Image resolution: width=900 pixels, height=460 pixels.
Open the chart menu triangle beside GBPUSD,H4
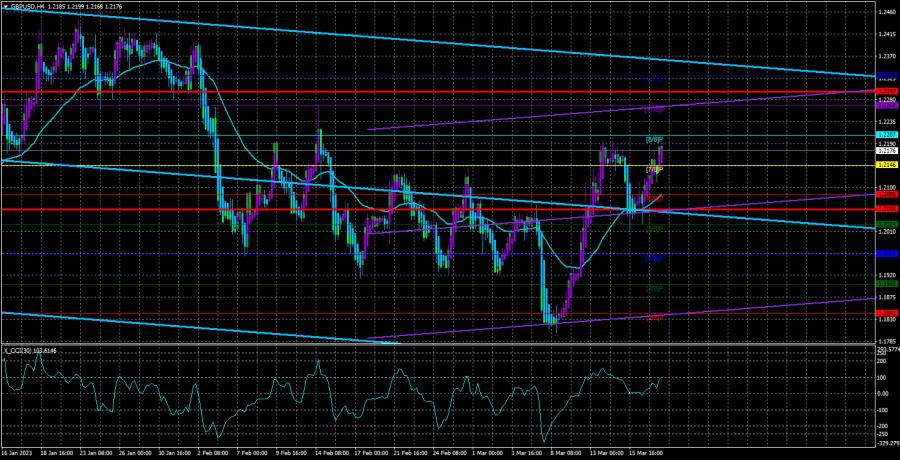point(5,5)
